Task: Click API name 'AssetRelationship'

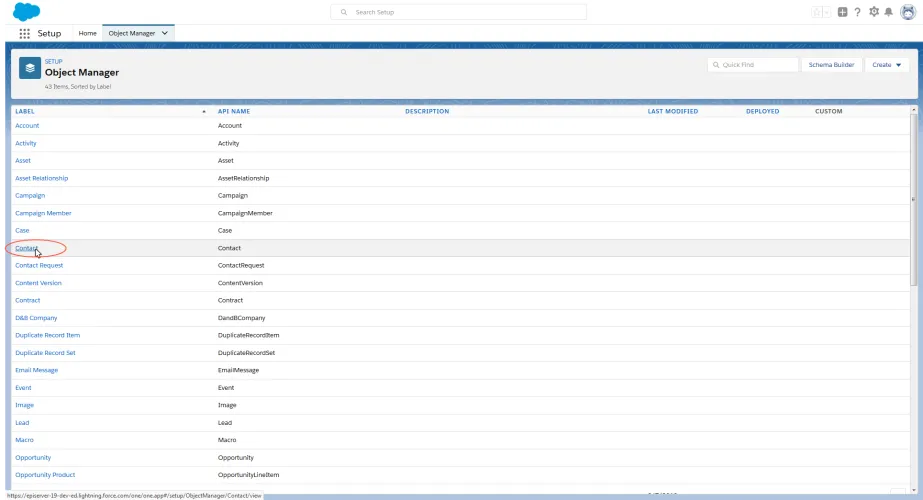Action: click(243, 178)
